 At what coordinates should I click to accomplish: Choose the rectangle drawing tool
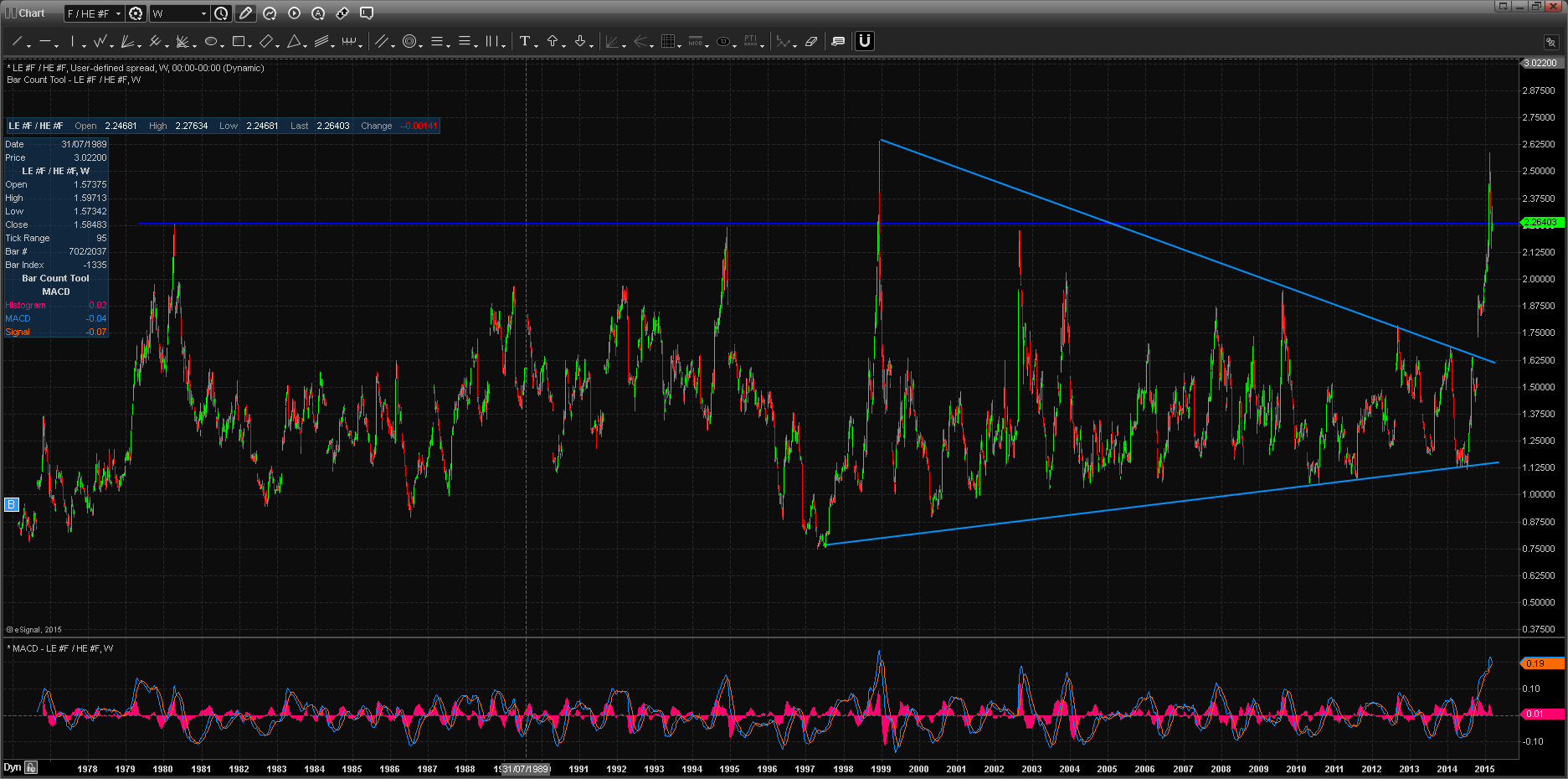[239, 41]
